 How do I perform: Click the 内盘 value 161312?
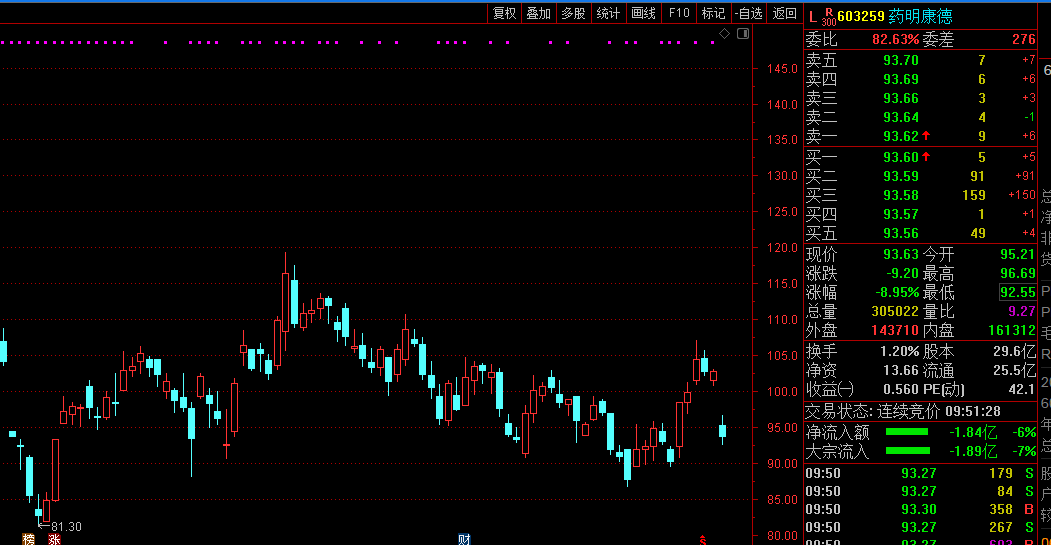(1012, 330)
